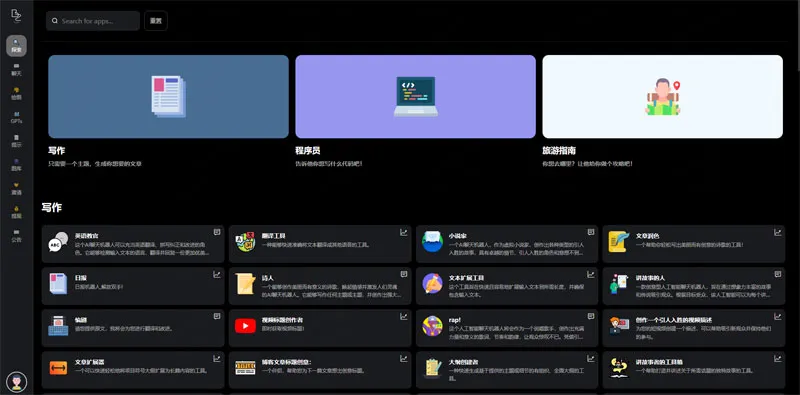Open the typewriter app icon

point(58,326)
